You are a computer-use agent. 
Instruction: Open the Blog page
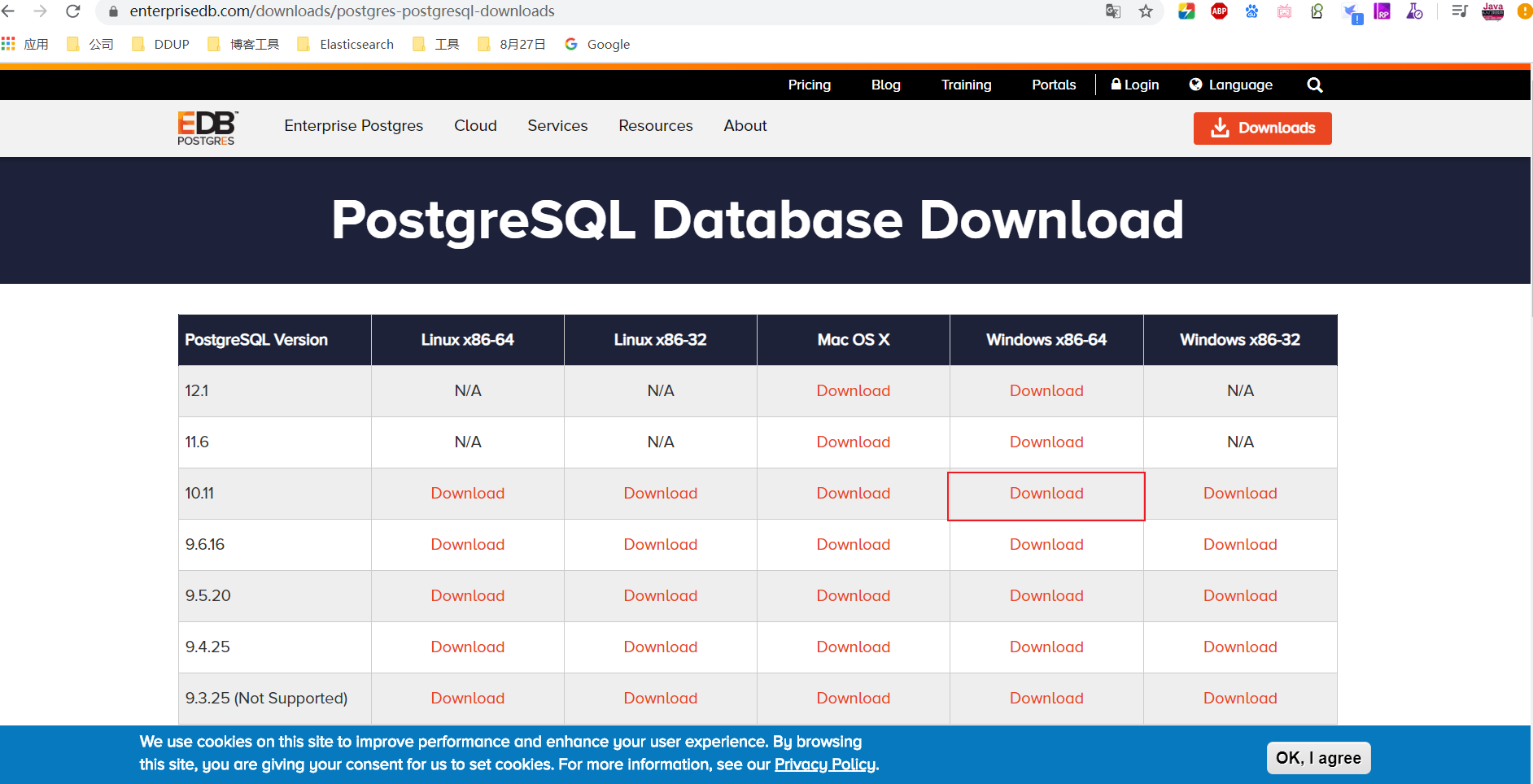(x=885, y=85)
